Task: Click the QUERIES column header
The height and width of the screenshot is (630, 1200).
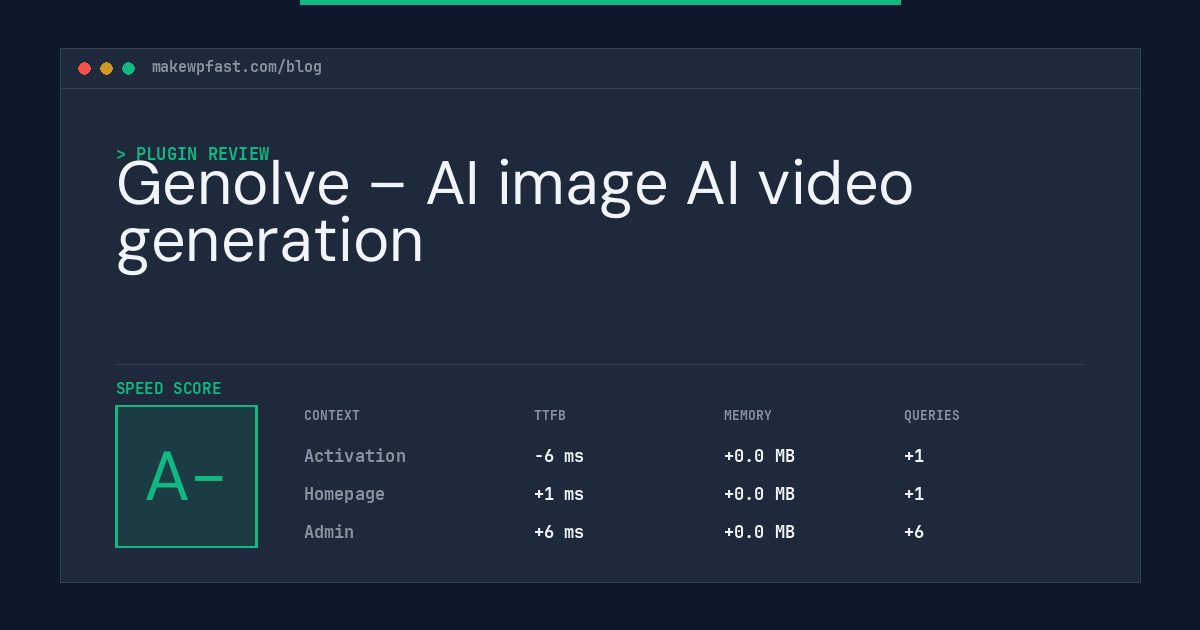Action: pos(932,416)
